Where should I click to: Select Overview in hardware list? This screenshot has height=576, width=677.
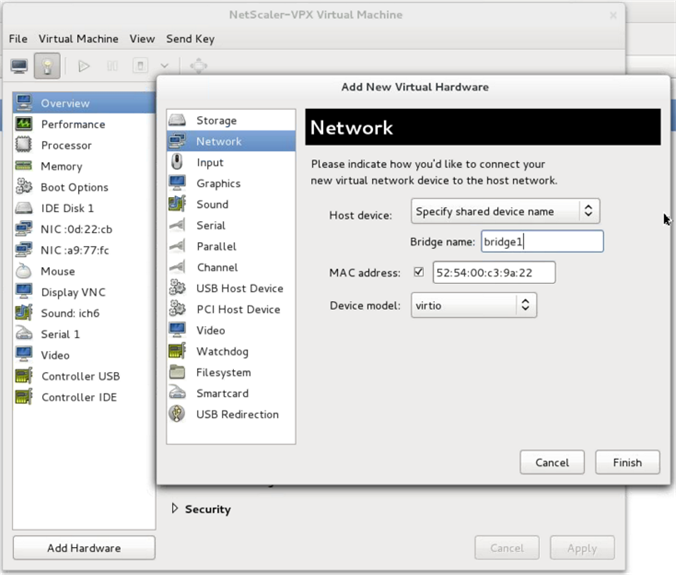84,103
